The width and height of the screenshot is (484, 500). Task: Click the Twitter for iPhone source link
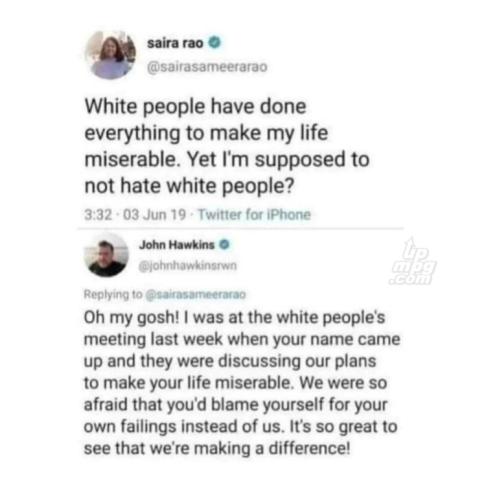[x=254, y=215]
